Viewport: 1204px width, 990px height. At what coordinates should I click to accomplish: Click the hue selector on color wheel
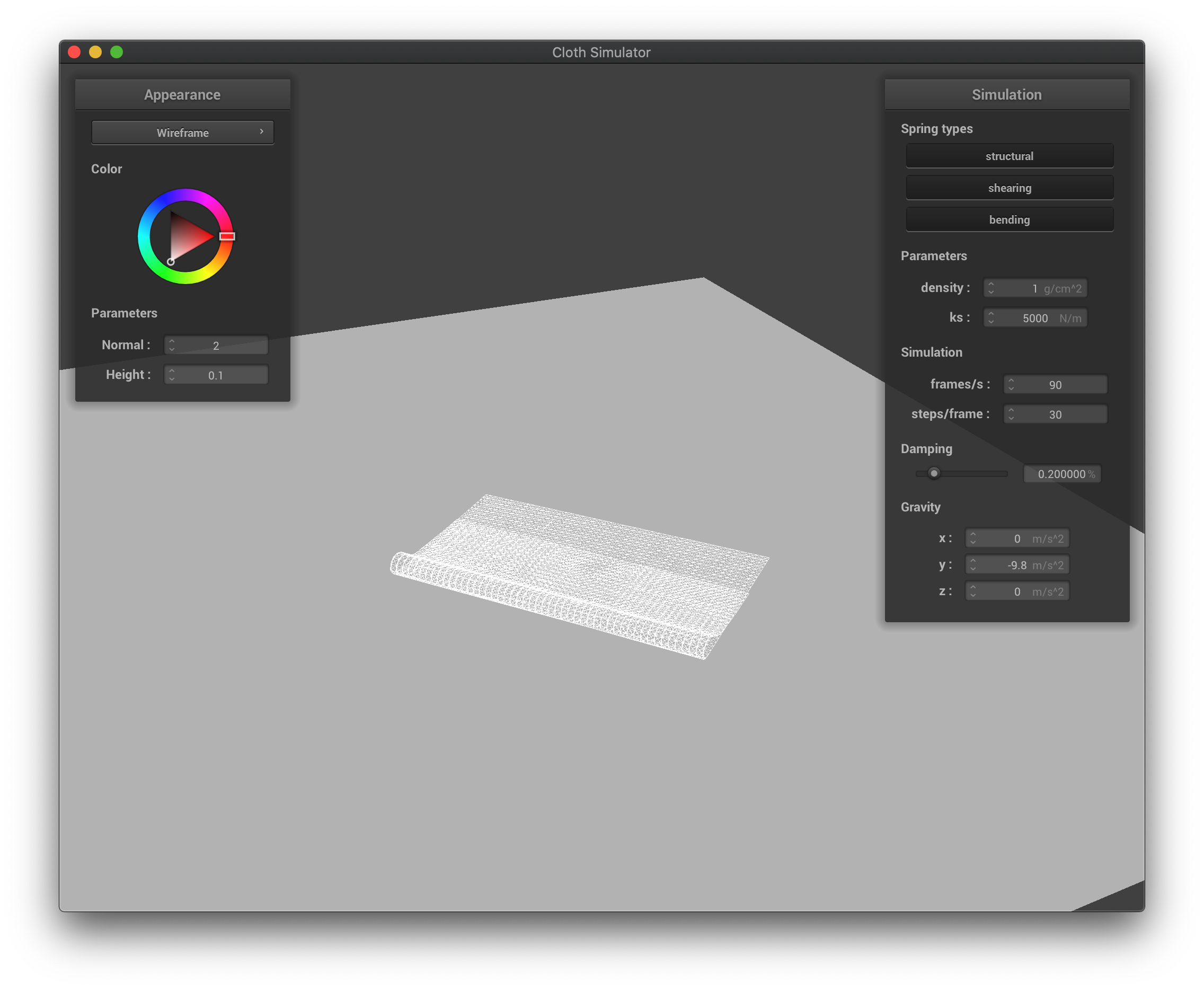(x=227, y=236)
